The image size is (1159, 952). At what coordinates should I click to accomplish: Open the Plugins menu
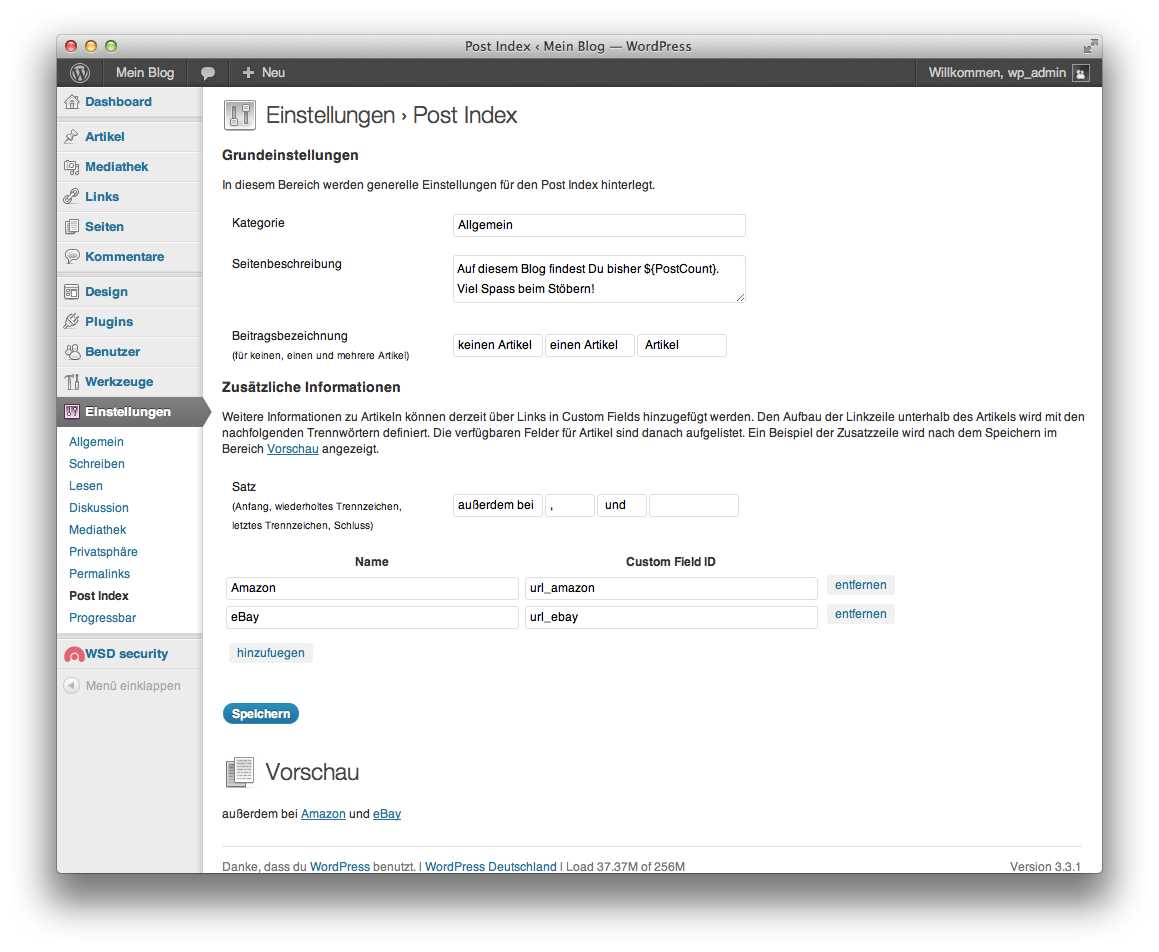click(109, 322)
